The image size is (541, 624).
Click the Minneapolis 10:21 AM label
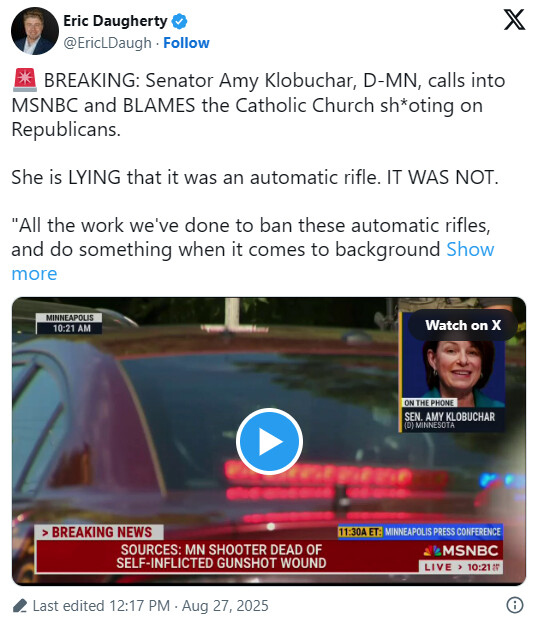(69, 323)
